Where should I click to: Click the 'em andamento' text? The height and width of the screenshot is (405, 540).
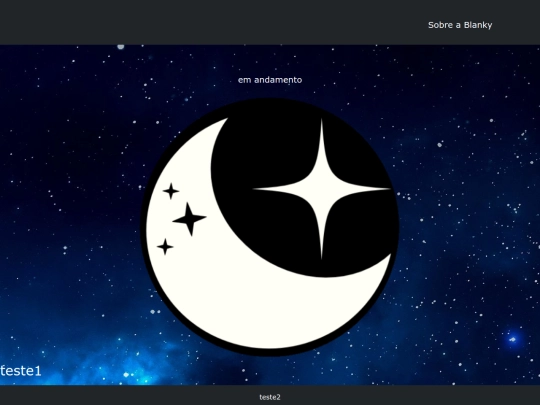[x=270, y=80]
